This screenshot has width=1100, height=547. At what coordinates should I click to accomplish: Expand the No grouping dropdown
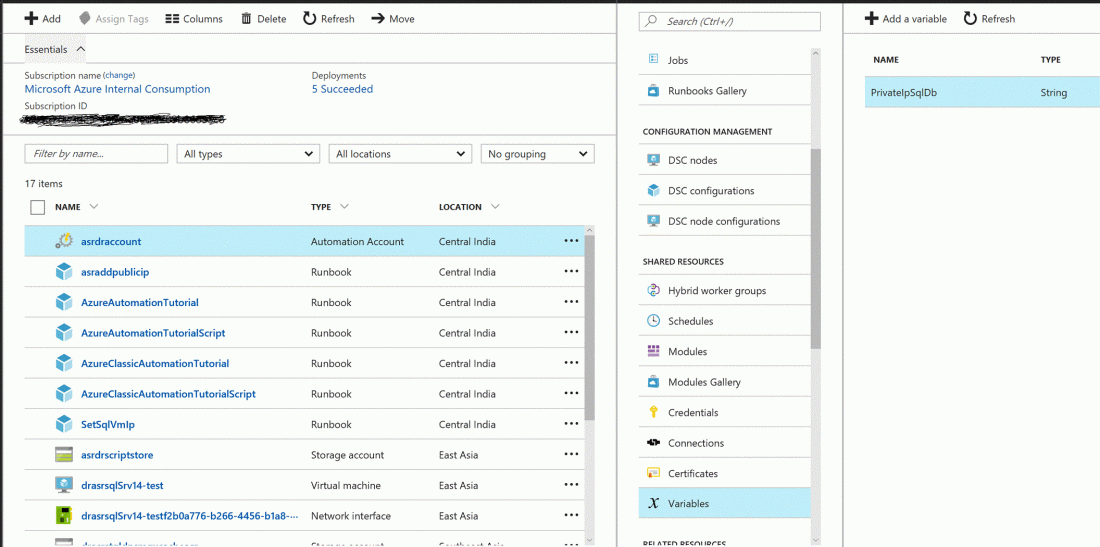pyautogui.click(x=537, y=154)
